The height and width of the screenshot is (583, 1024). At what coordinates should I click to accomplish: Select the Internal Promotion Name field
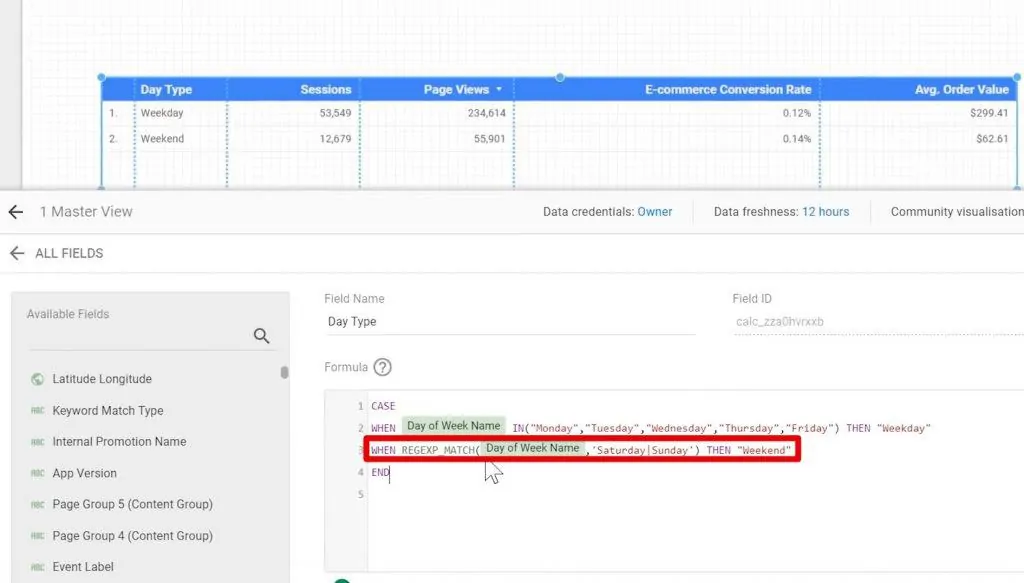[x=119, y=442]
